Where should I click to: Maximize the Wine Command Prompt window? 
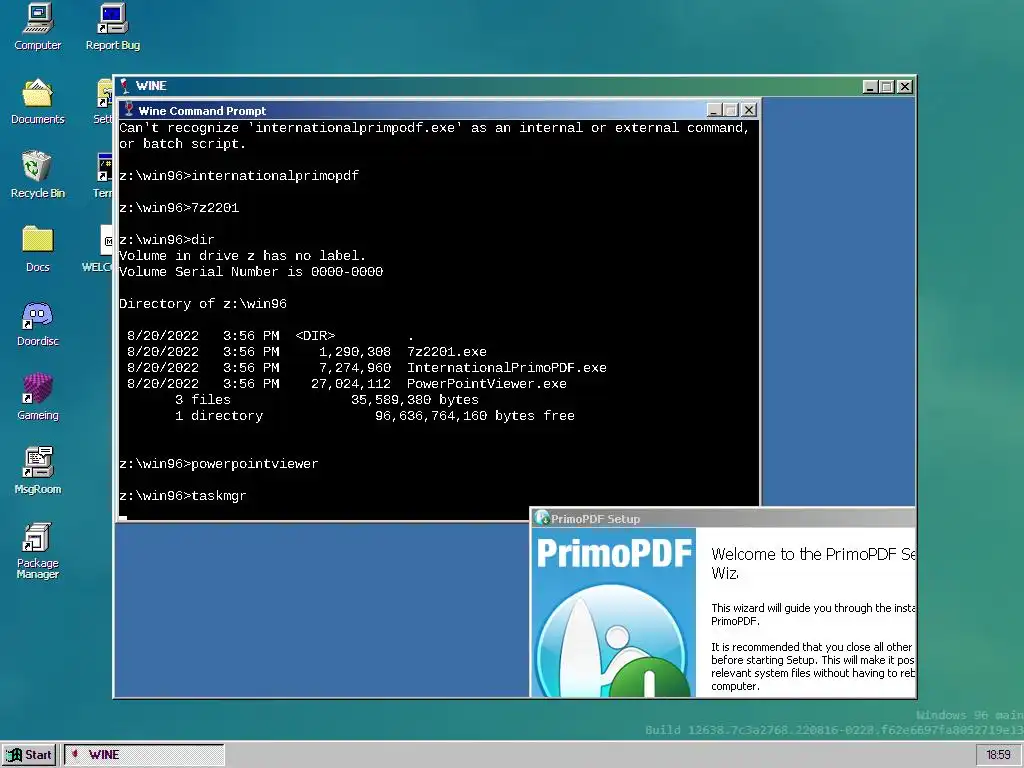[731, 110]
